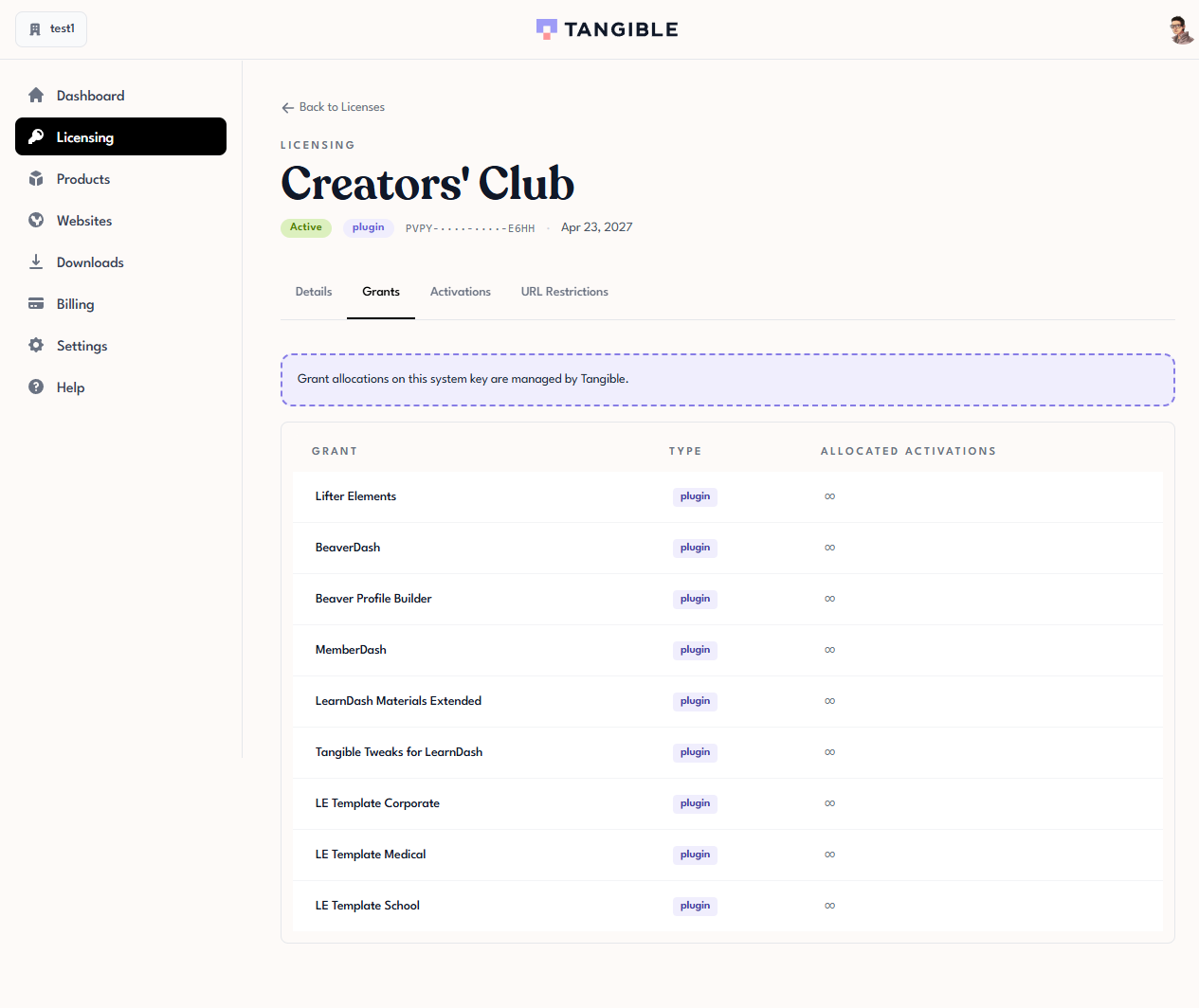This screenshot has width=1199, height=1008.
Task: Click the Creators' Club heading
Action: pyautogui.click(x=427, y=183)
